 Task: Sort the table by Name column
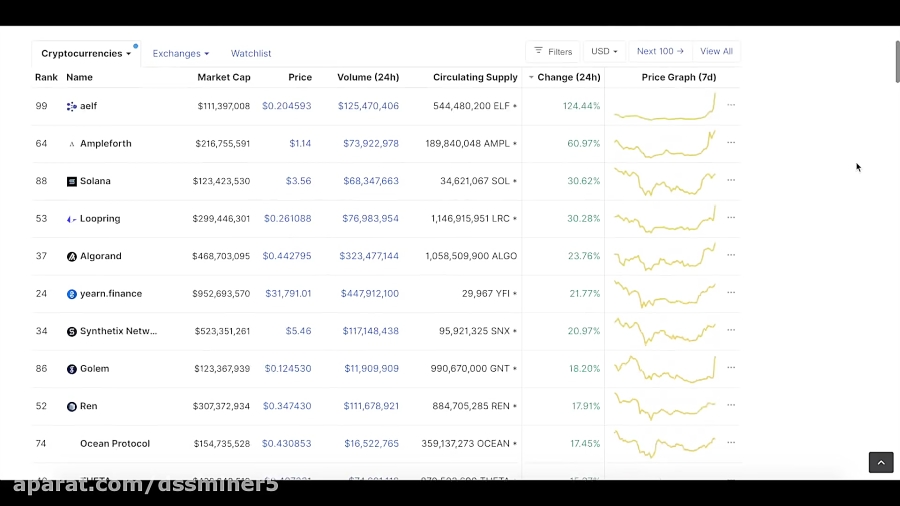(x=79, y=77)
